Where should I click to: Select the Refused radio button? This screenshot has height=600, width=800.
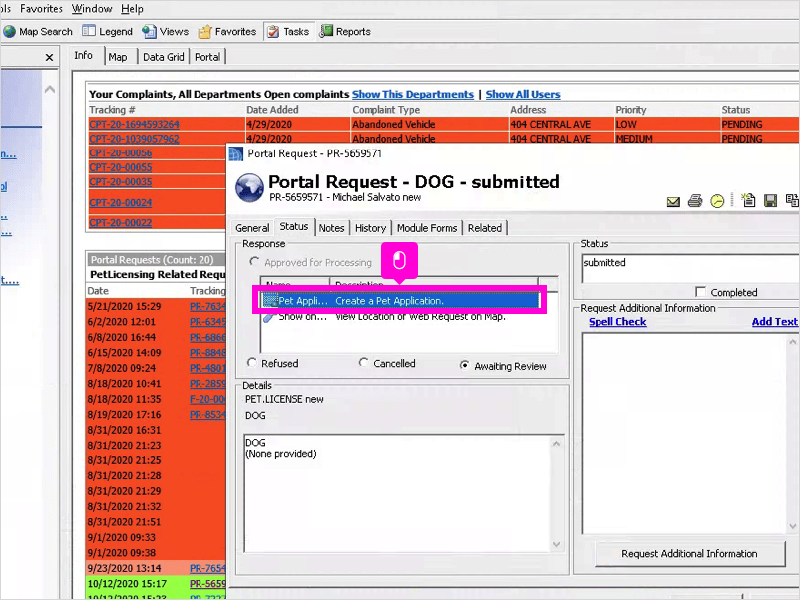(252, 363)
